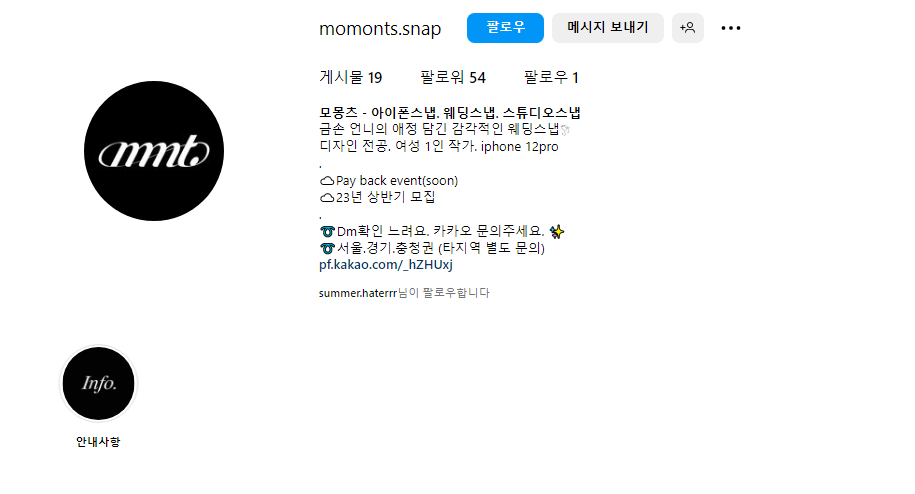Click the mmt profile picture
The width and height of the screenshot is (915, 494).
coord(154,151)
